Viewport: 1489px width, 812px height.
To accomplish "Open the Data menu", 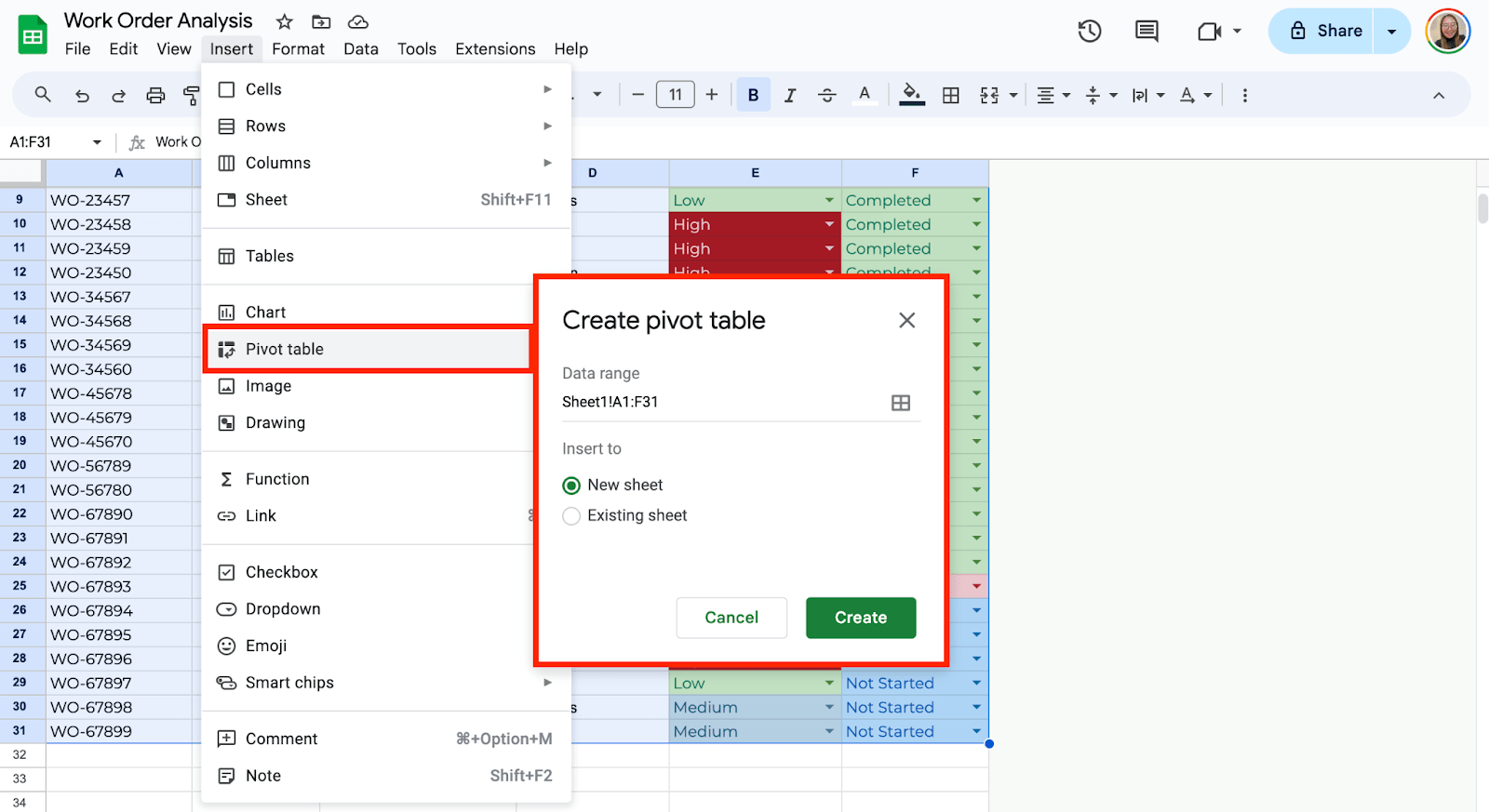I will click(x=360, y=49).
